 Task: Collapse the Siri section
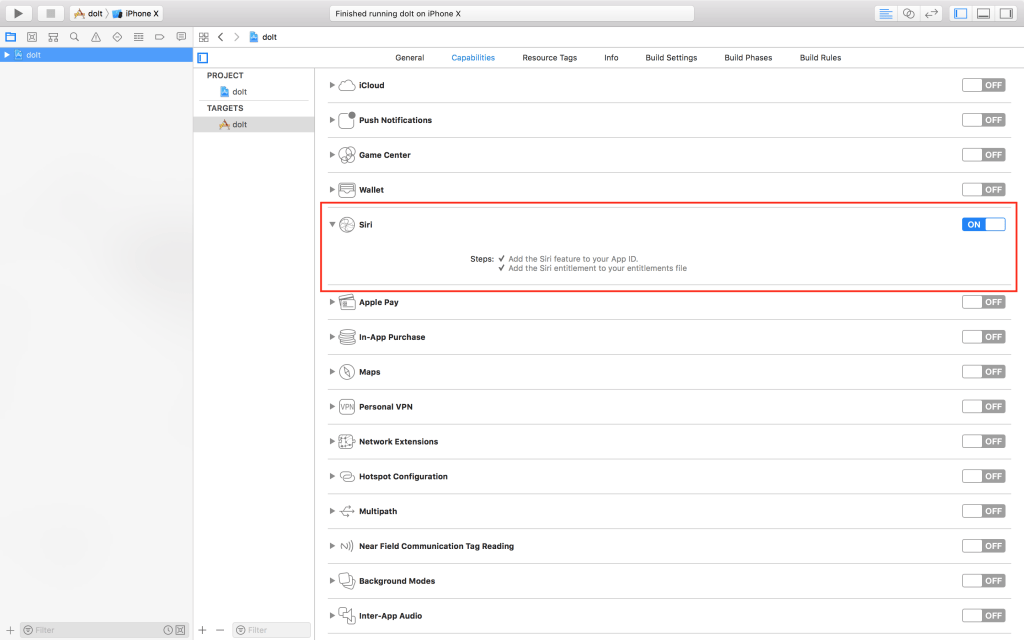click(x=332, y=225)
